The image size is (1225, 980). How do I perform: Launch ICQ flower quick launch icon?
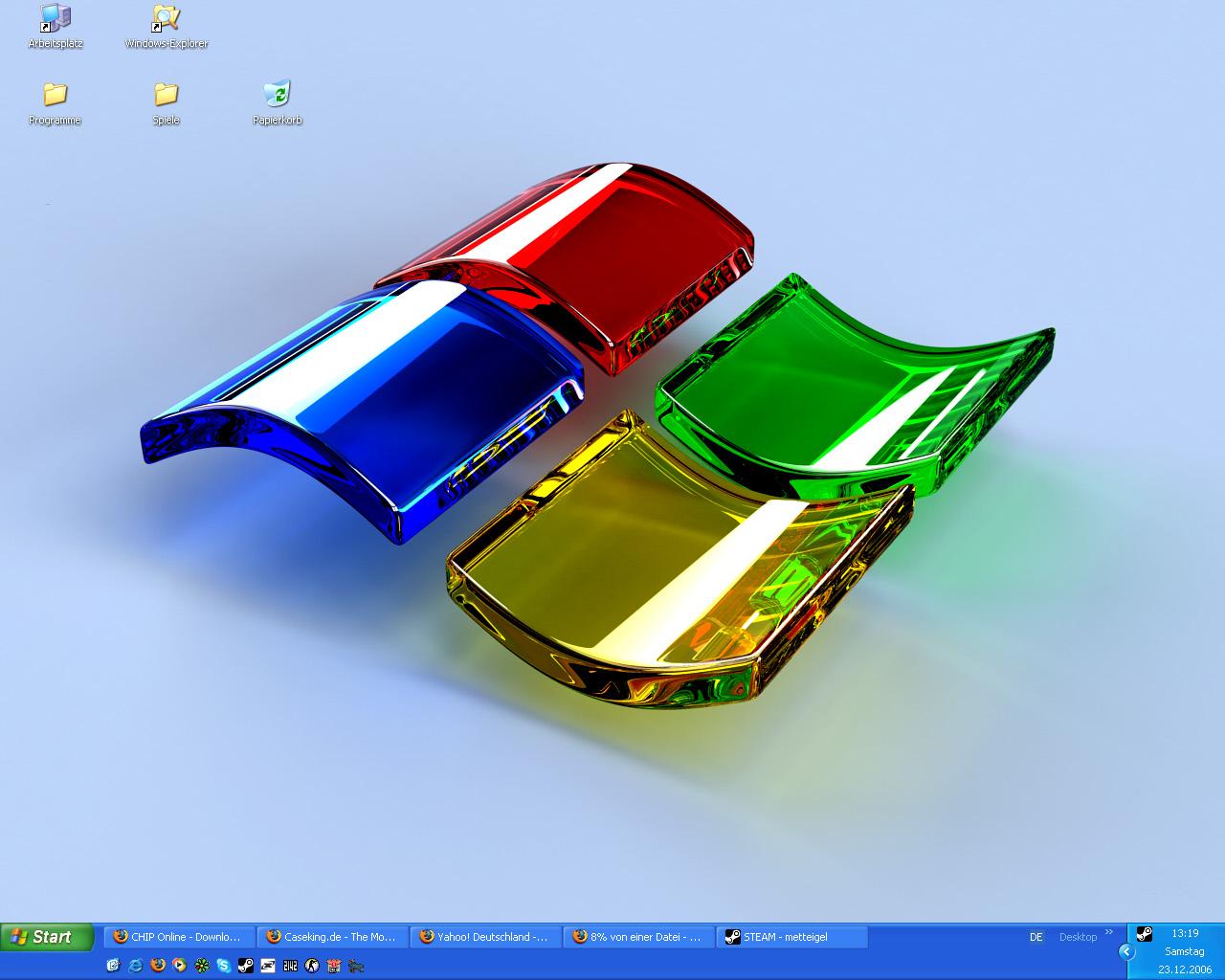click(202, 966)
